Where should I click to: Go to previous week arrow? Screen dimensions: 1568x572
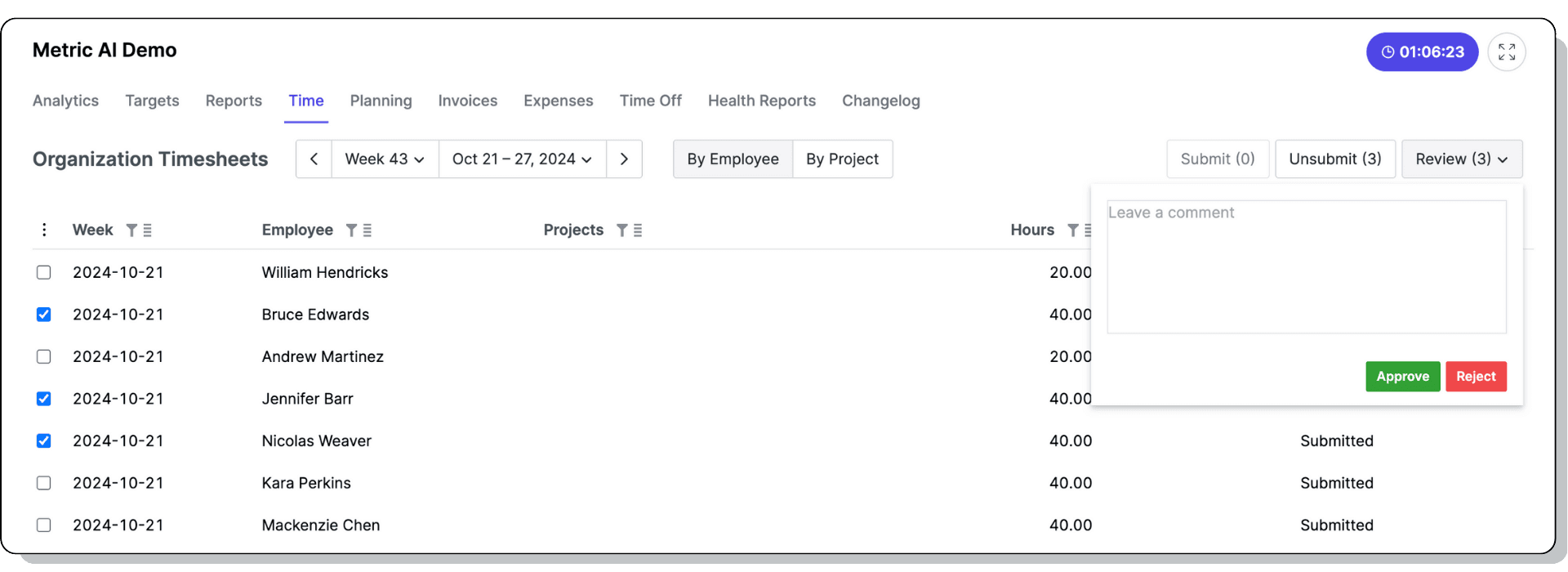click(x=314, y=159)
